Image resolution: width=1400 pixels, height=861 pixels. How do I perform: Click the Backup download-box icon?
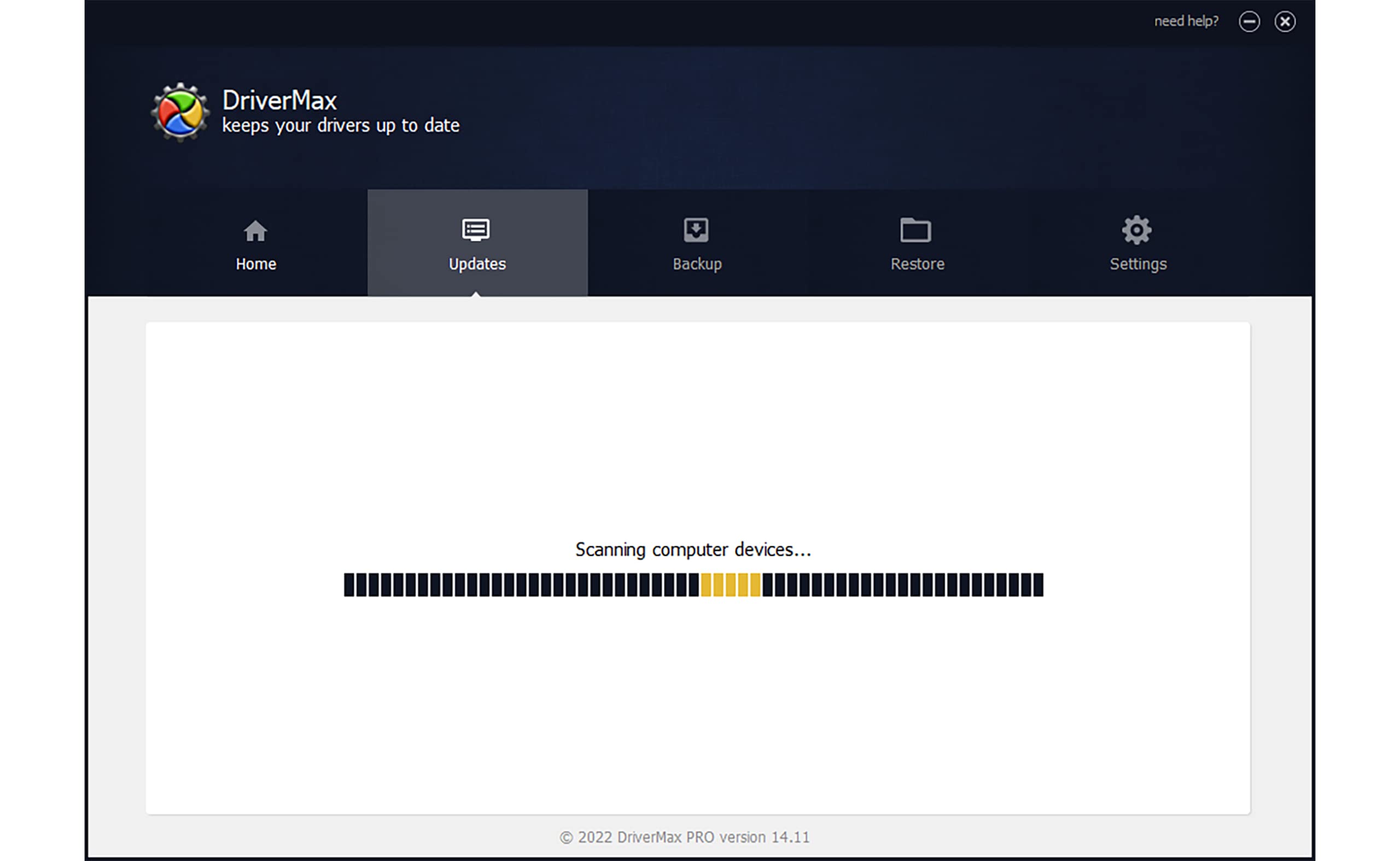(x=696, y=230)
